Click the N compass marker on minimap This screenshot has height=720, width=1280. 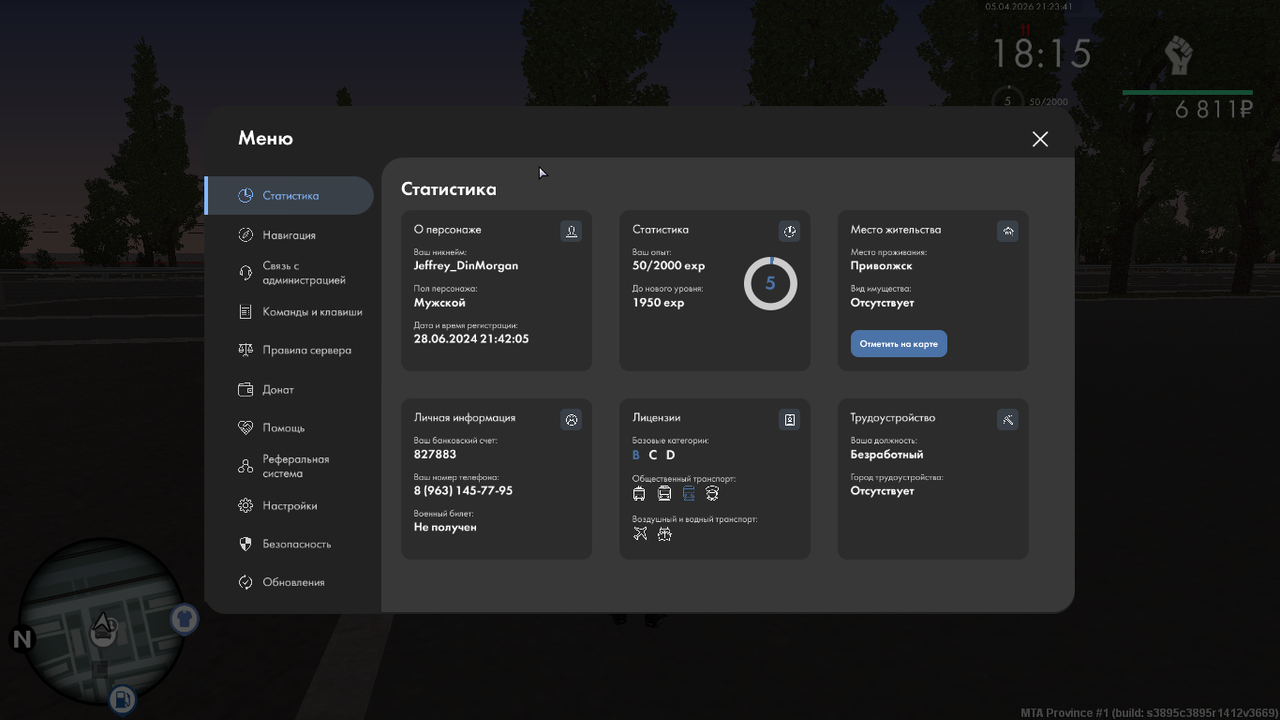coord(22,638)
